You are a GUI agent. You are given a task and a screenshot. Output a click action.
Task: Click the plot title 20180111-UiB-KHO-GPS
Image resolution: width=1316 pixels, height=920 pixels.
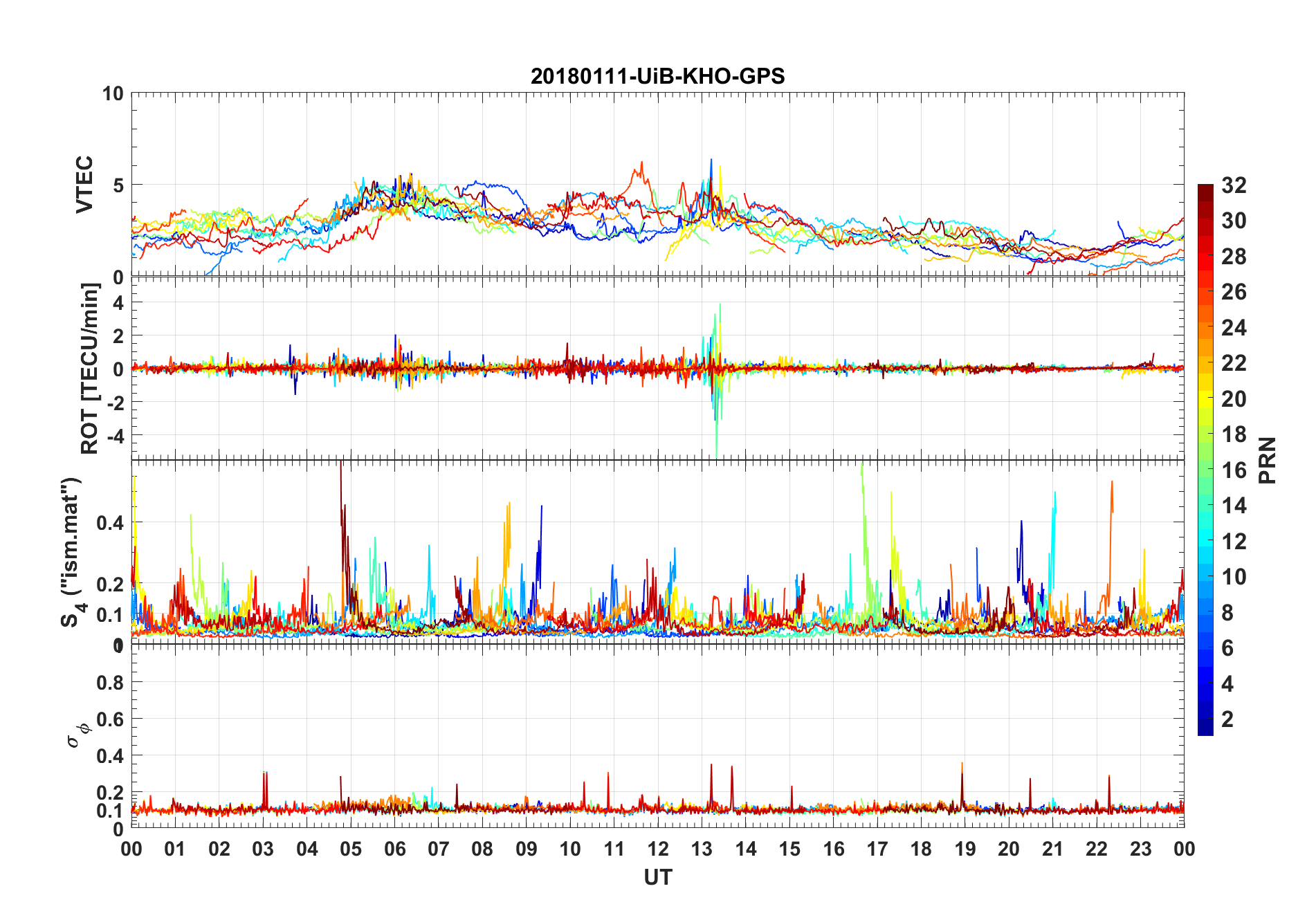coord(657,76)
